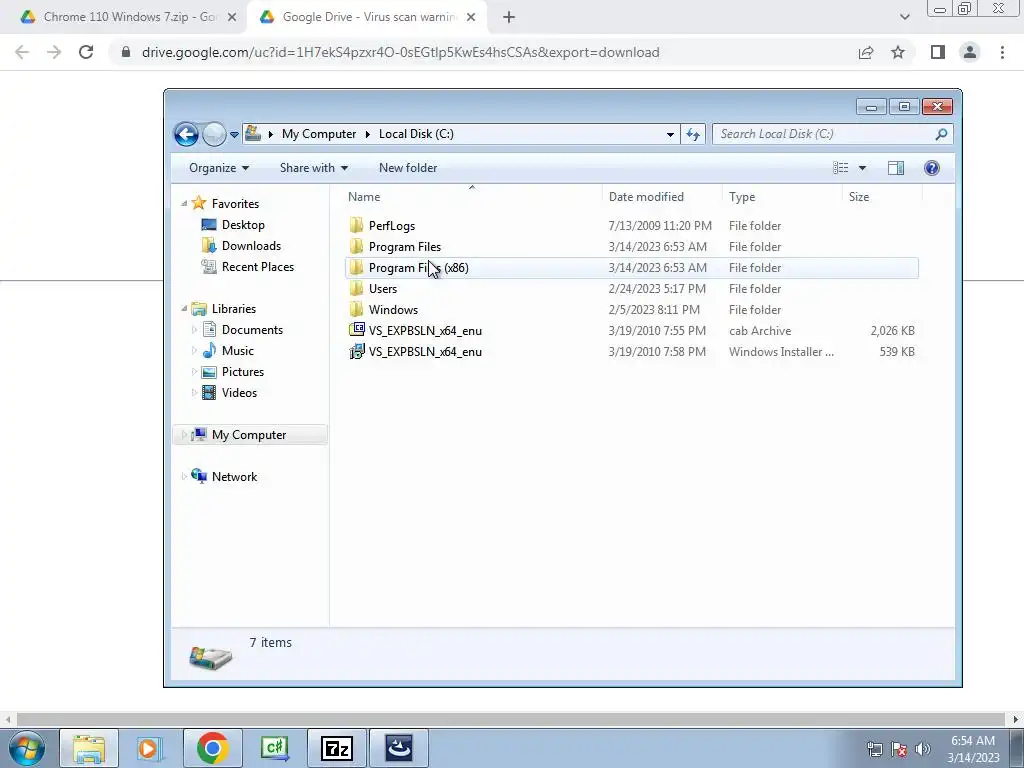Image resolution: width=1024 pixels, height=768 pixels.
Task: Expand the Videos library node
Action: click(x=194, y=392)
